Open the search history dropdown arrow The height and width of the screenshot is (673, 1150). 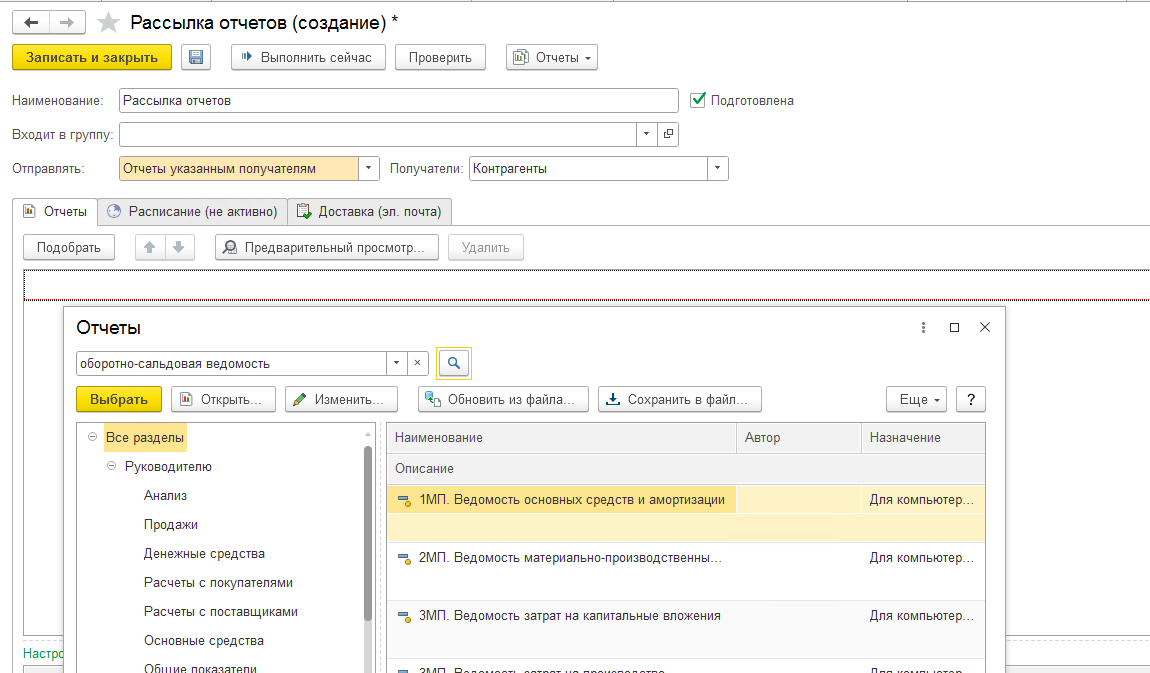pyautogui.click(x=396, y=363)
